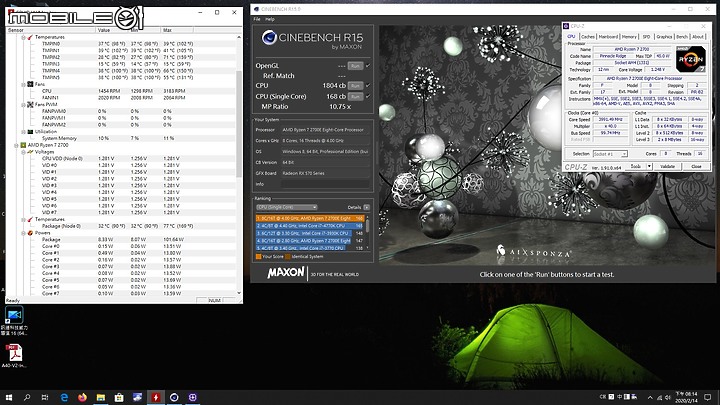This screenshot has height=405, width=720.
Task: Switch to Cinebench taskbar icon
Action: pos(174,397)
